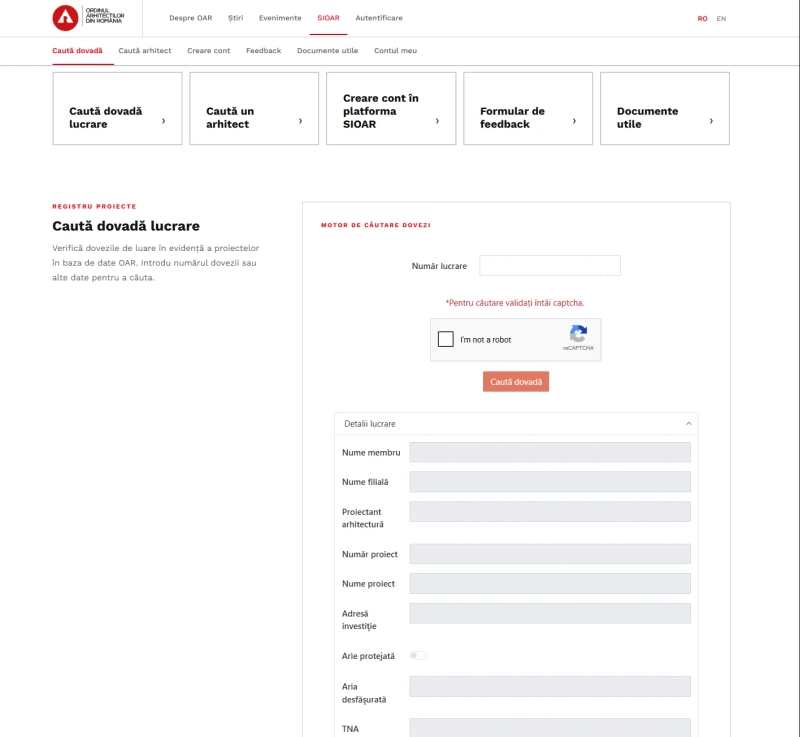The image size is (800, 737).
Task: Click the Număr proiect field
Action: click(x=550, y=554)
